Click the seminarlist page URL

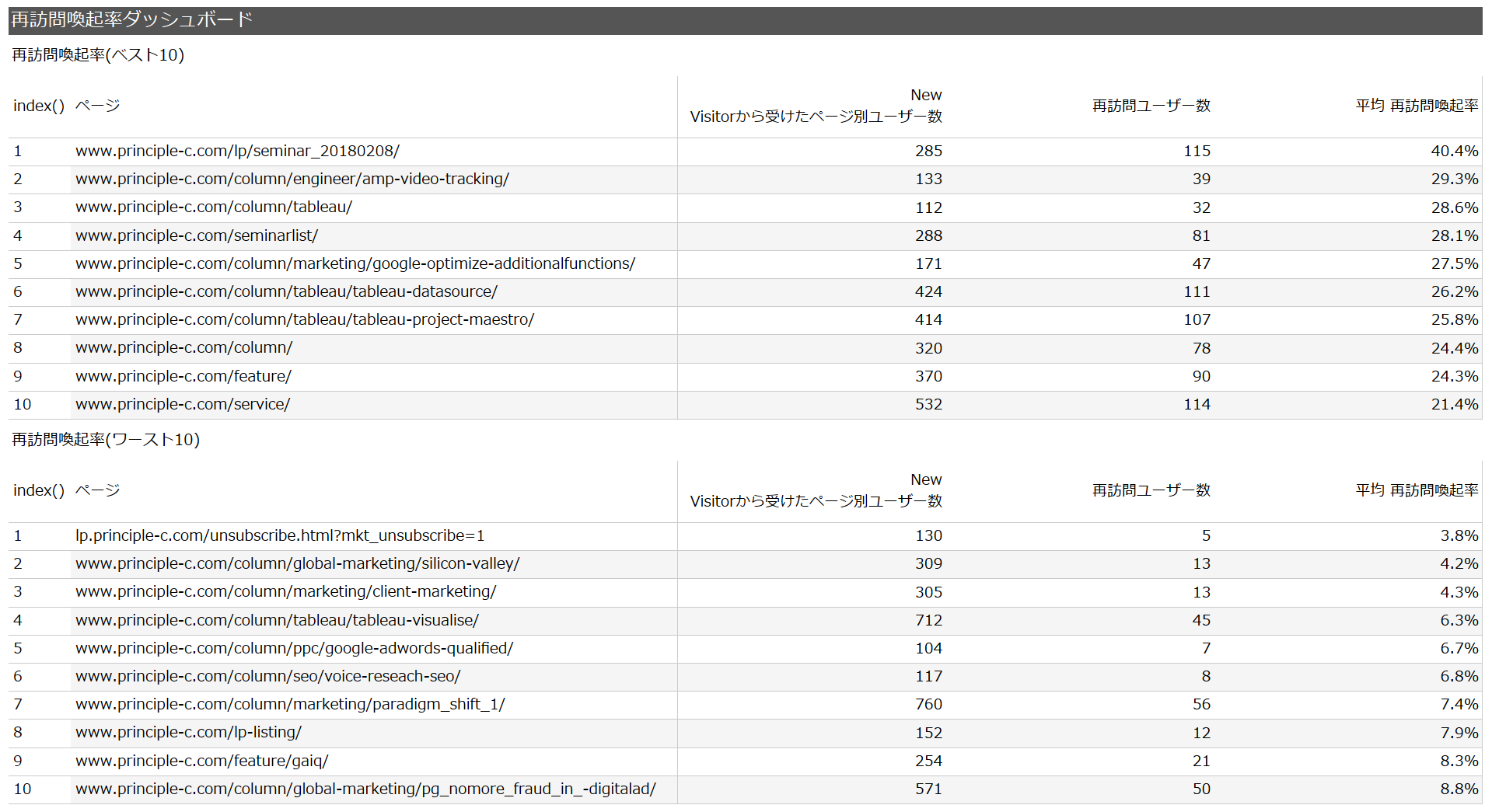[x=196, y=236]
